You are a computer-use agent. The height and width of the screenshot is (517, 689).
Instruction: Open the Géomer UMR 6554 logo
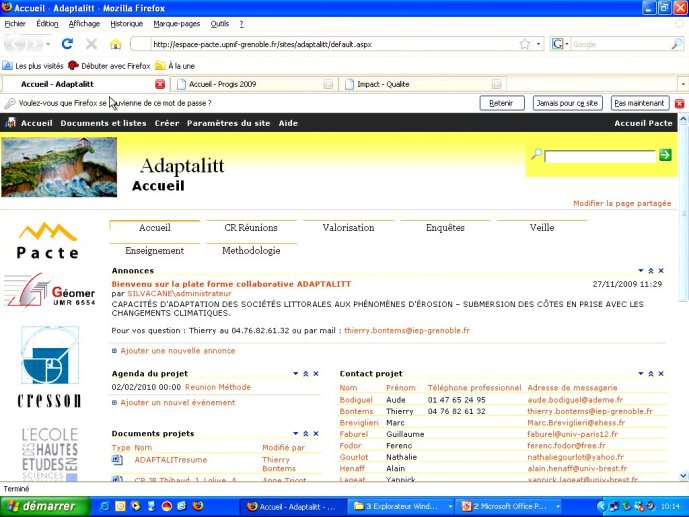tap(49, 290)
